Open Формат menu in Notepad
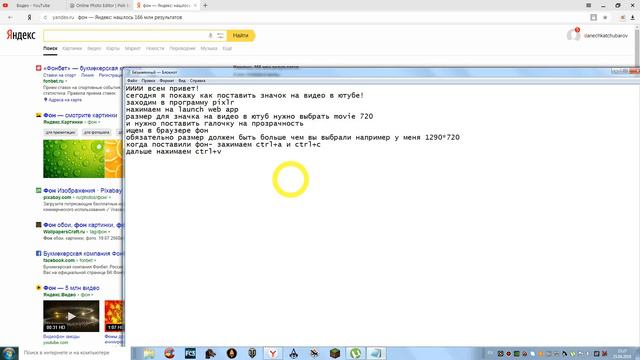This screenshot has height=360, width=640. pos(167,81)
